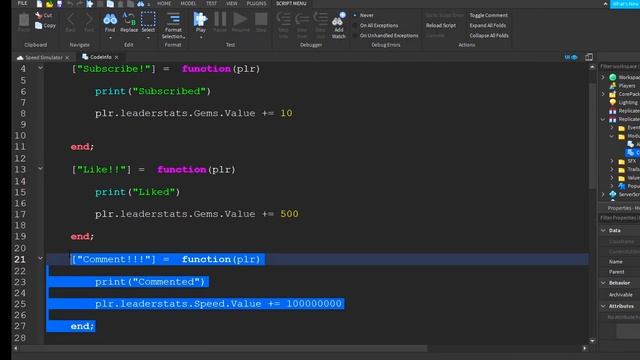Switch to the MODEL ribbon tab
This screenshot has width=640, height=360.
coord(188,3)
